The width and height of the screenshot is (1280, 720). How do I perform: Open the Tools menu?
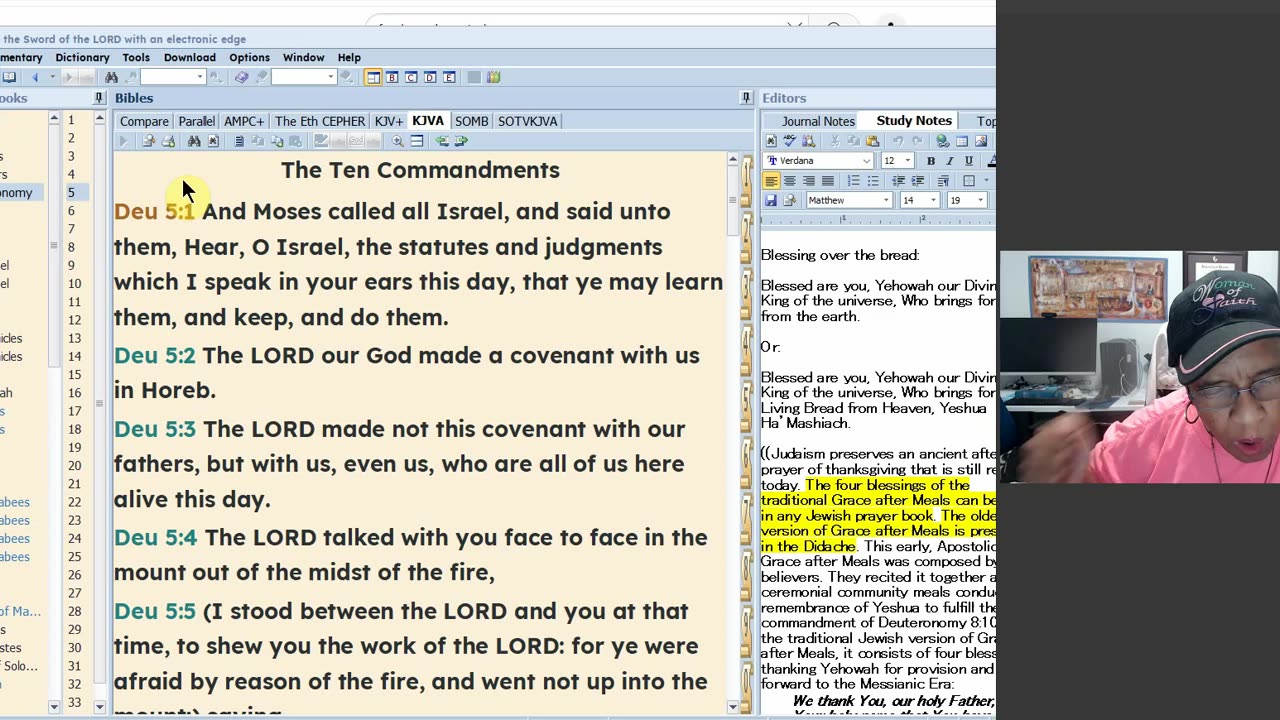tap(136, 57)
